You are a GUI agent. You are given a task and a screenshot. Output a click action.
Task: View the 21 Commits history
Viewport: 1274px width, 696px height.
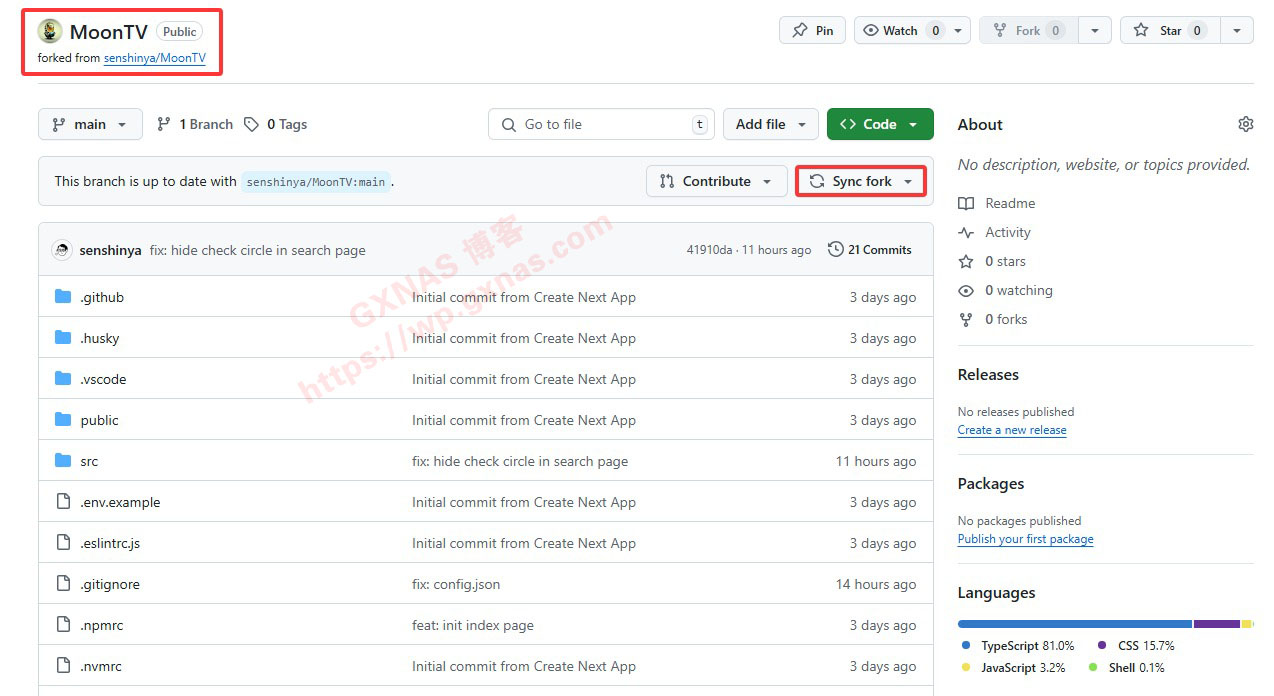(870, 250)
